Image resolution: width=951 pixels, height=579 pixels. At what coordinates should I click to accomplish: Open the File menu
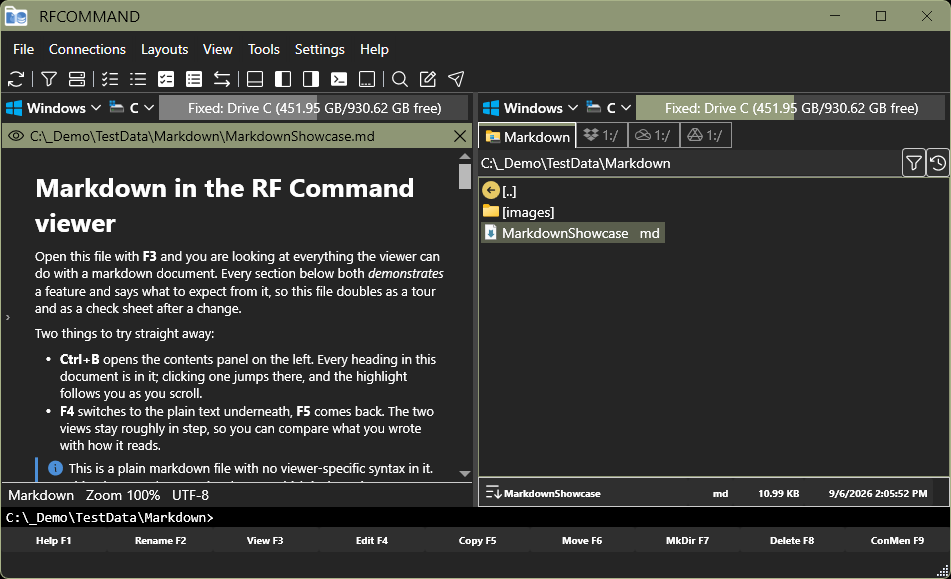coord(24,49)
